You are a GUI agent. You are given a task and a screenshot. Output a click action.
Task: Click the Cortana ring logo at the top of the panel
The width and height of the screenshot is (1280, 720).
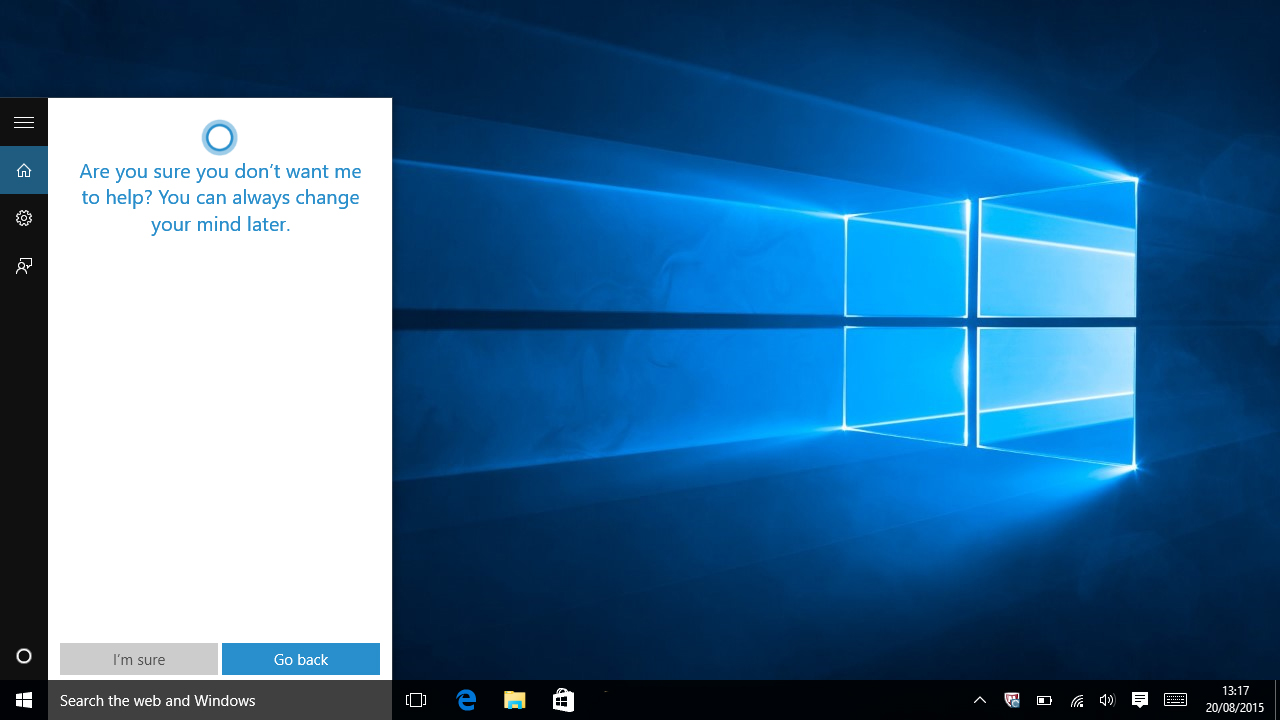point(219,137)
